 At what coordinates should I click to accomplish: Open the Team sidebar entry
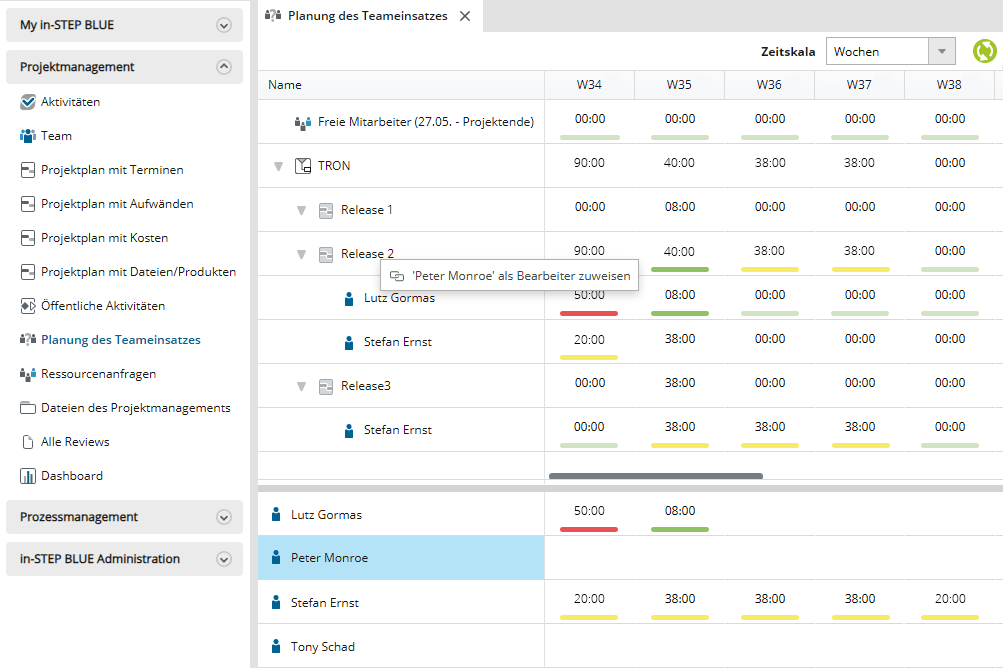56,136
